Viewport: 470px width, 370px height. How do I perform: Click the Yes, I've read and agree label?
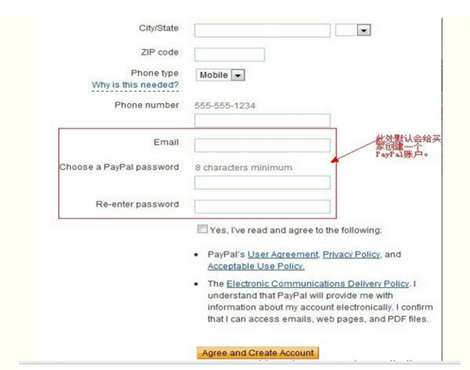pos(296,230)
